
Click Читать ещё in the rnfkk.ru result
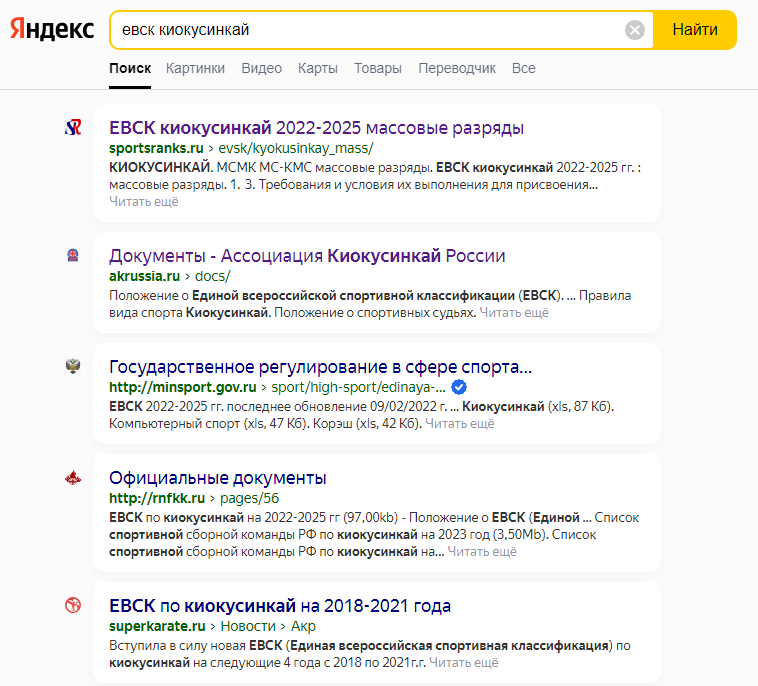(482, 552)
